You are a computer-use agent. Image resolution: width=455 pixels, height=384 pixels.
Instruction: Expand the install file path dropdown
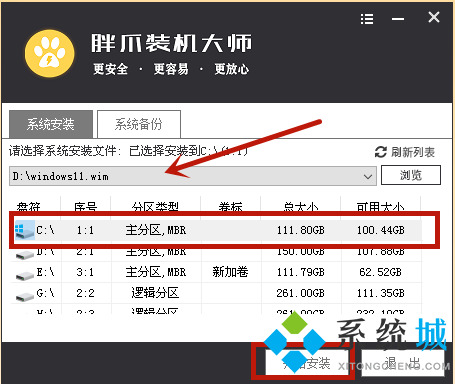click(x=368, y=176)
